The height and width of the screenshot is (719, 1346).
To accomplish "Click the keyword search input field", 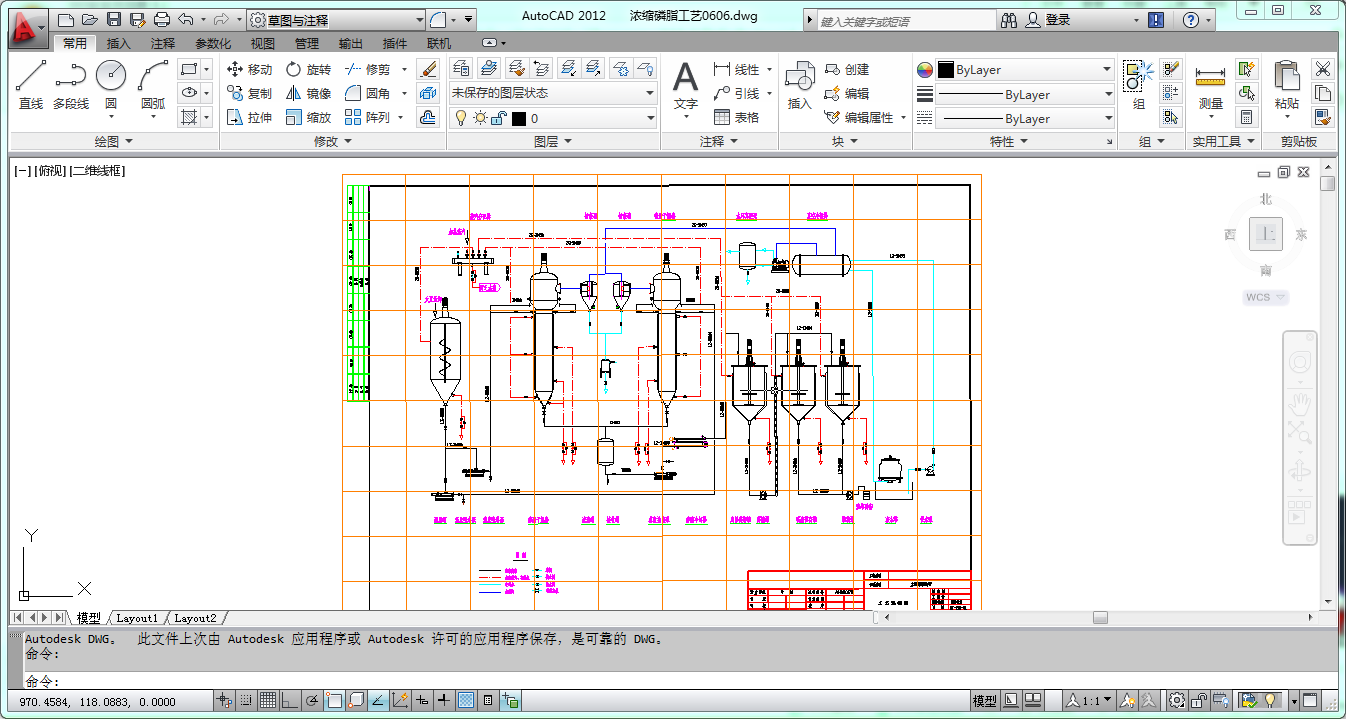I will 905,21.
